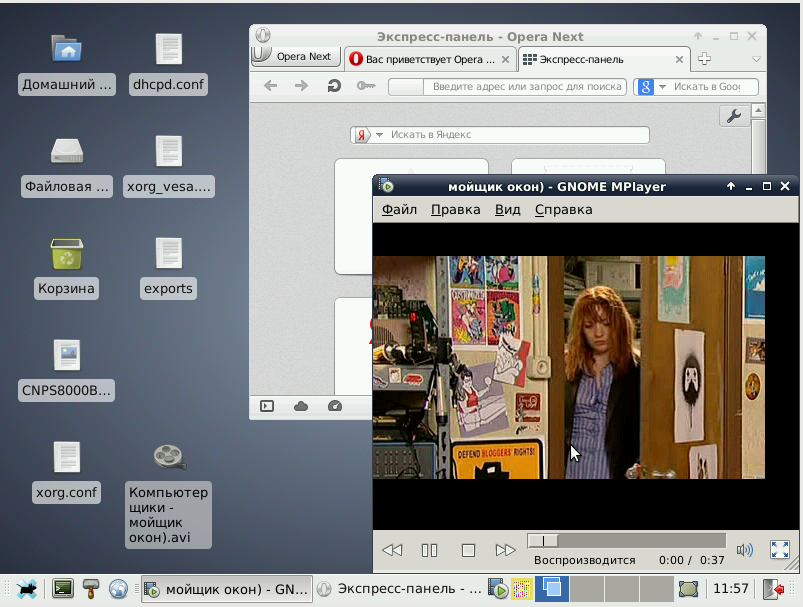Pause the video playback
This screenshot has height=607, width=803.
429,550
